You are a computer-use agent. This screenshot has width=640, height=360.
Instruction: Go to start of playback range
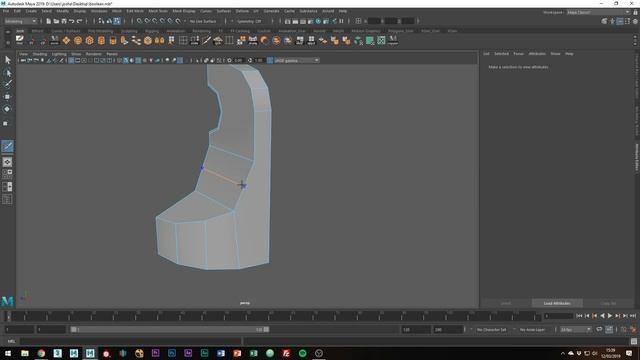click(x=579, y=316)
